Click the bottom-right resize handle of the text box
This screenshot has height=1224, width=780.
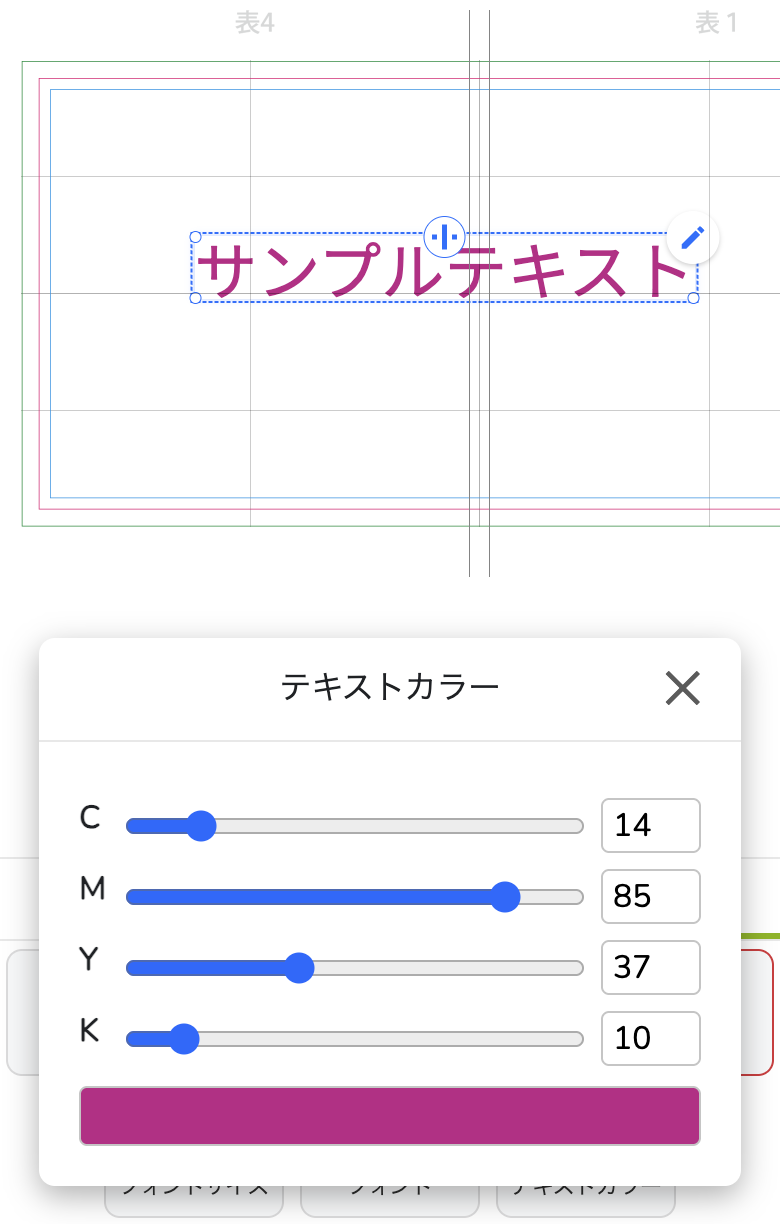(x=692, y=300)
